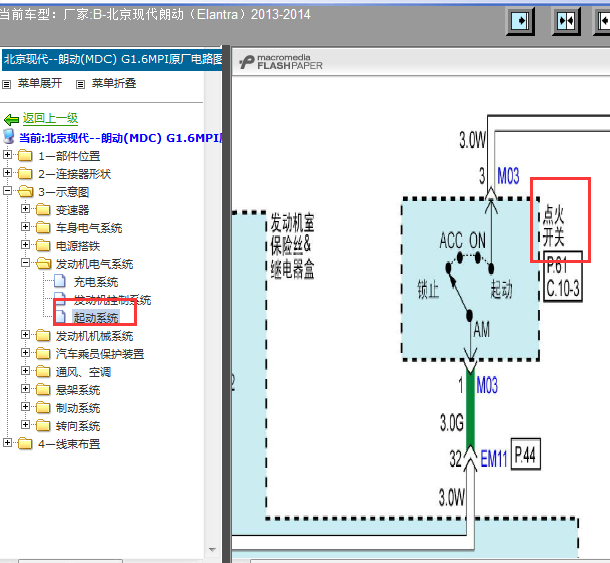This screenshot has height=563, width=610.
Task: Click the green 3.0G wire segment
Action: tap(470, 409)
